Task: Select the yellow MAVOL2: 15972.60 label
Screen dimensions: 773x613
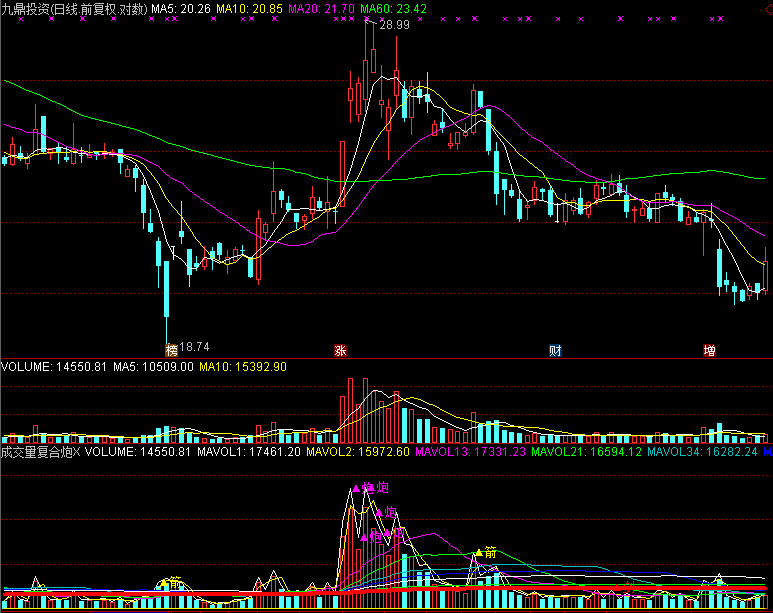Action: point(358,451)
